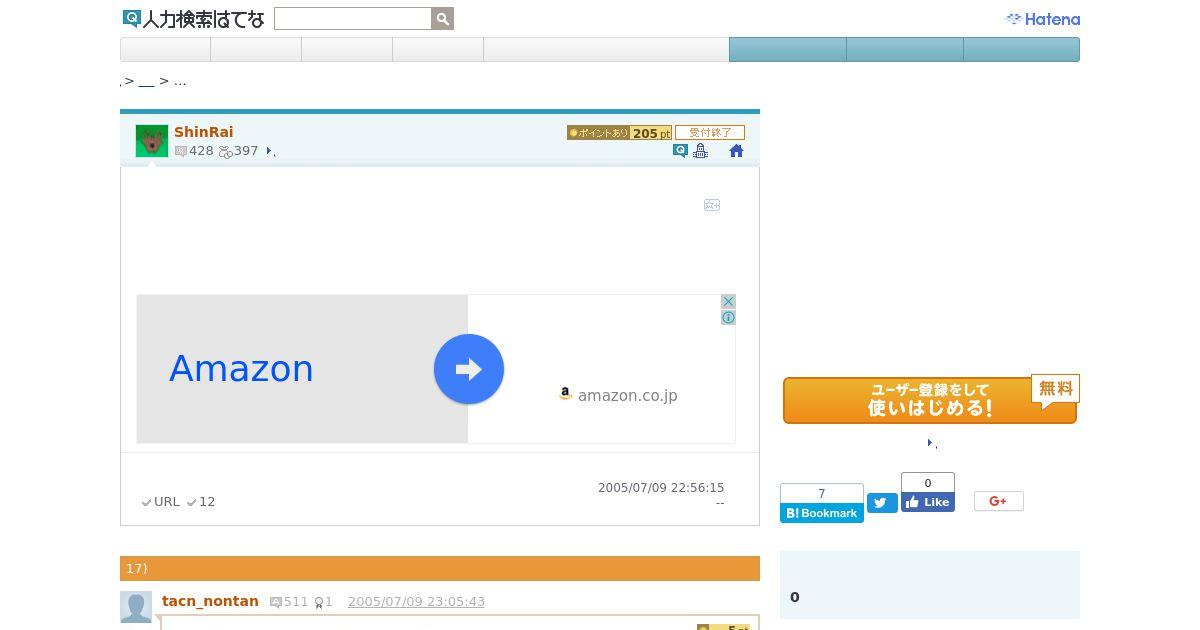Open ShinRai's user profile link
The height and width of the screenshot is (630, 1200).
click(x=204, y=132)
